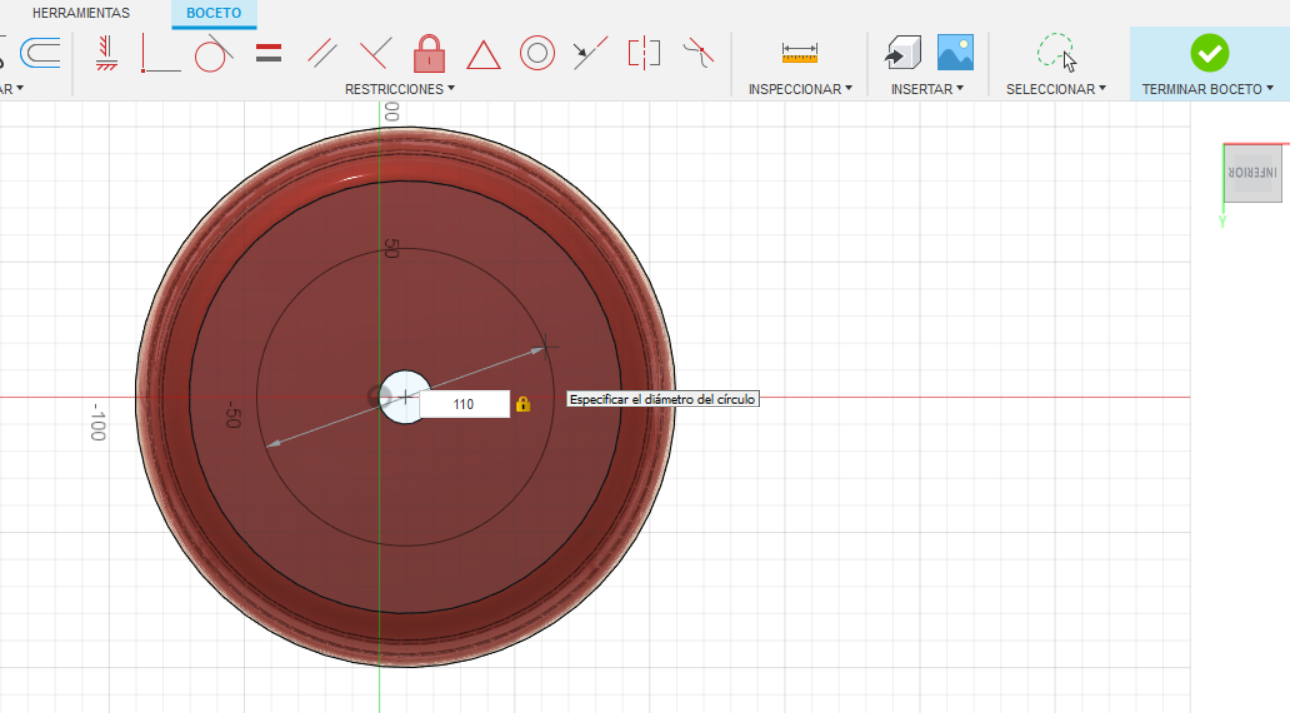Select the Collinear constraint icon
Image resolution: width=1290 pixels, height=713 pixels.
tap(591, 53)
